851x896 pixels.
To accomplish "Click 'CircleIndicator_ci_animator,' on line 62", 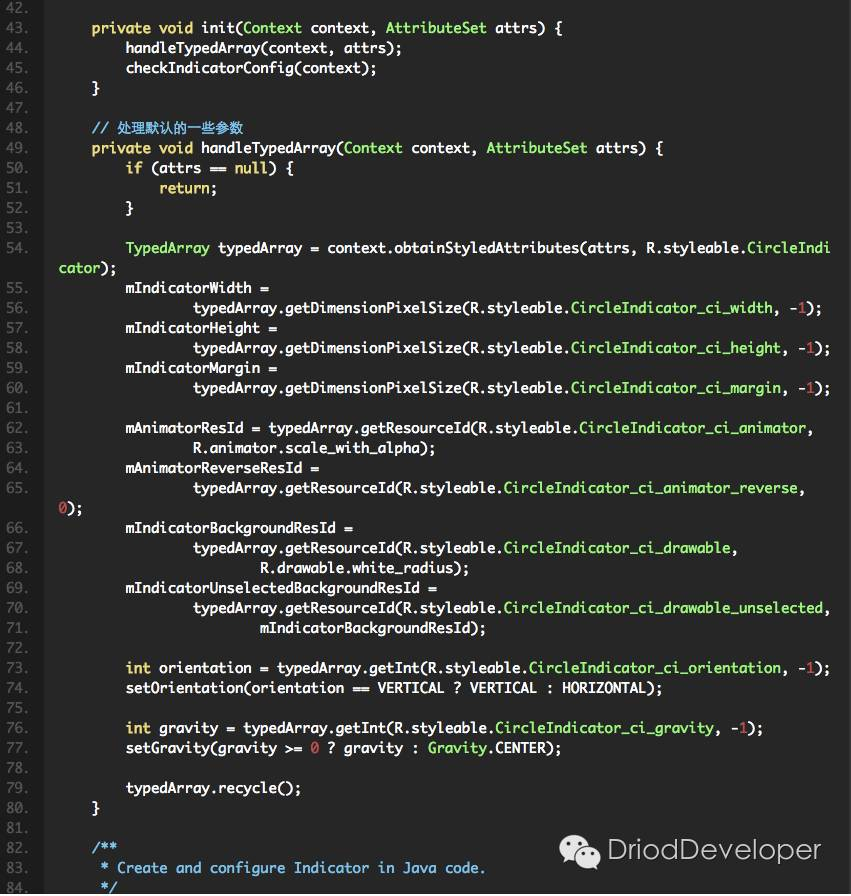I will [x=696, y=428].
